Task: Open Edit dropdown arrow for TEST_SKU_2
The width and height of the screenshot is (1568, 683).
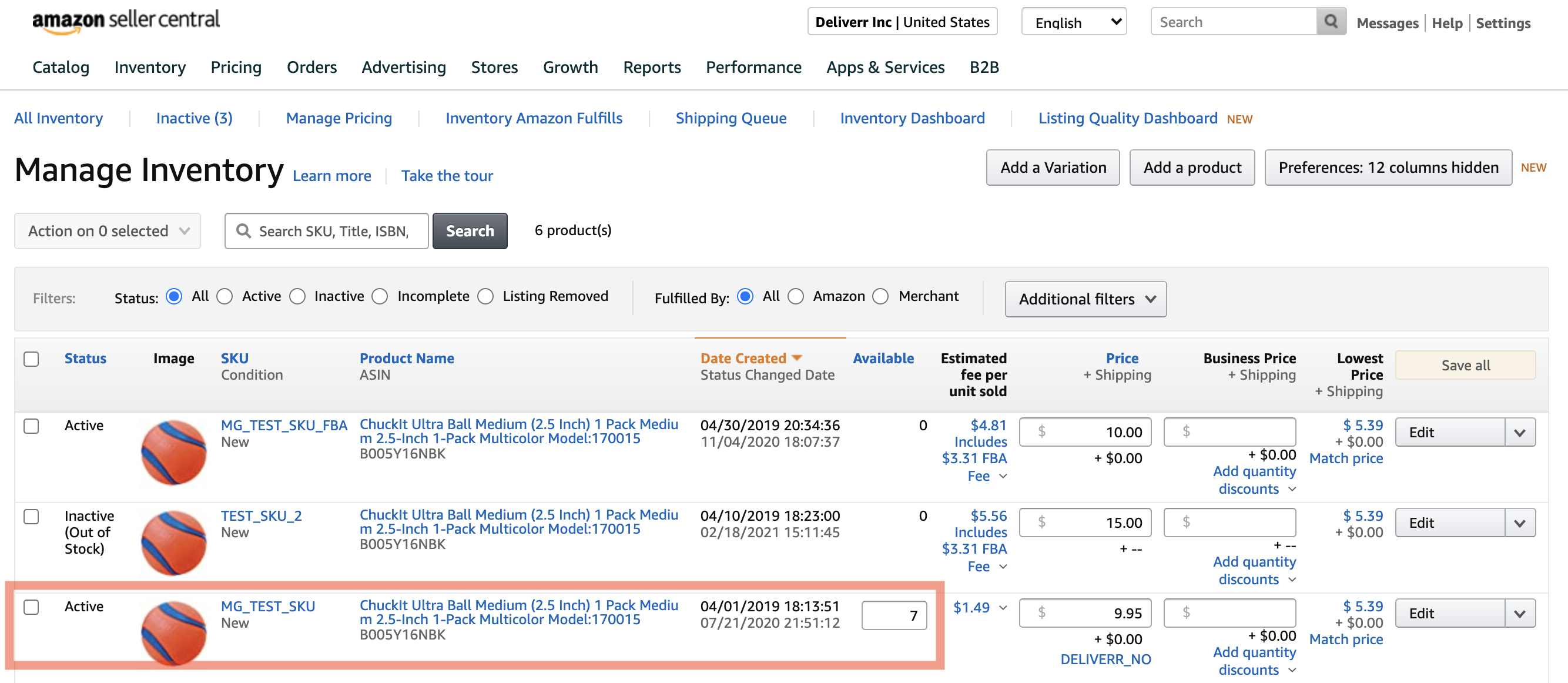Action: pos(1519,523)
